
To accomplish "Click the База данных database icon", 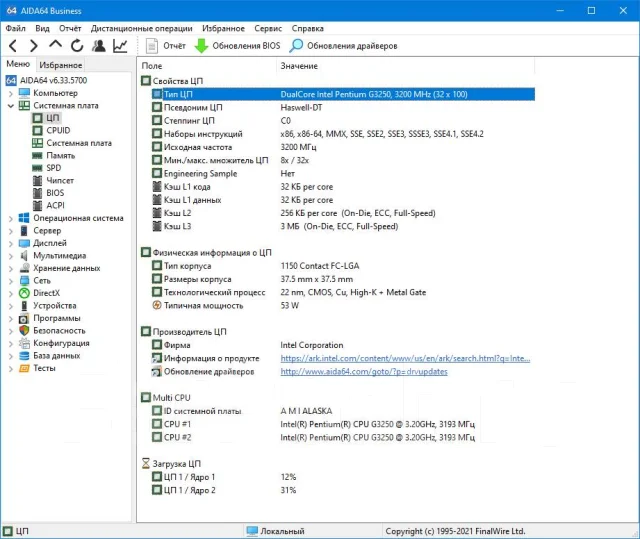I will (x=24, y=356).
